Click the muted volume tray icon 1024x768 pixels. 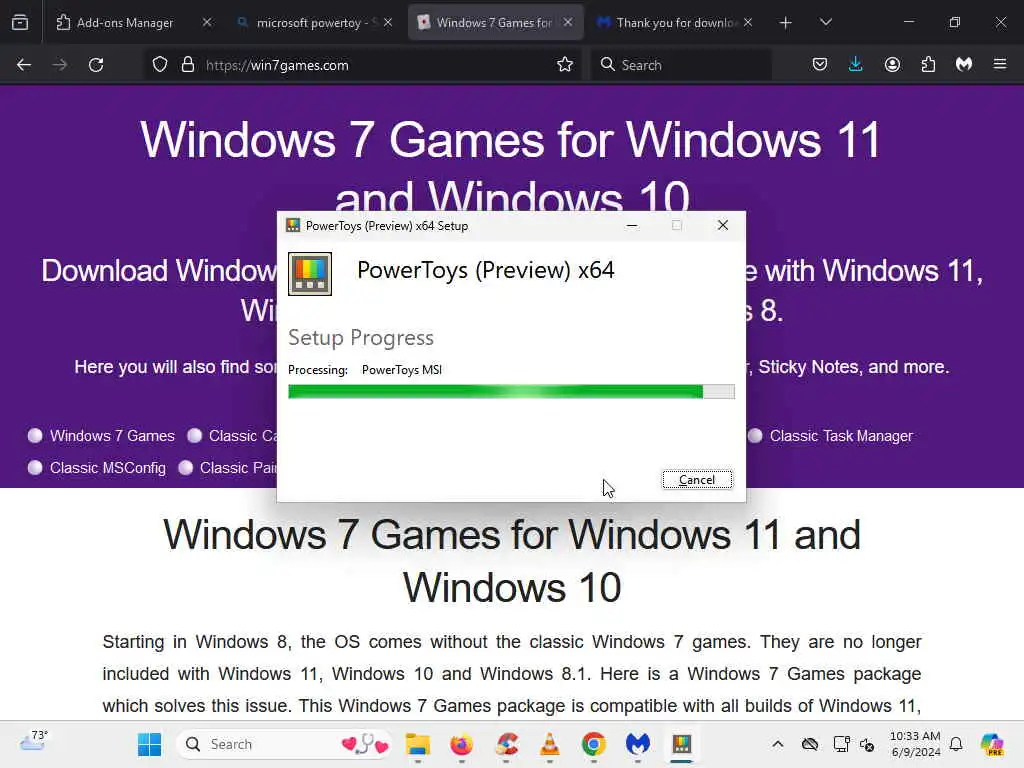tap(867, 744)
